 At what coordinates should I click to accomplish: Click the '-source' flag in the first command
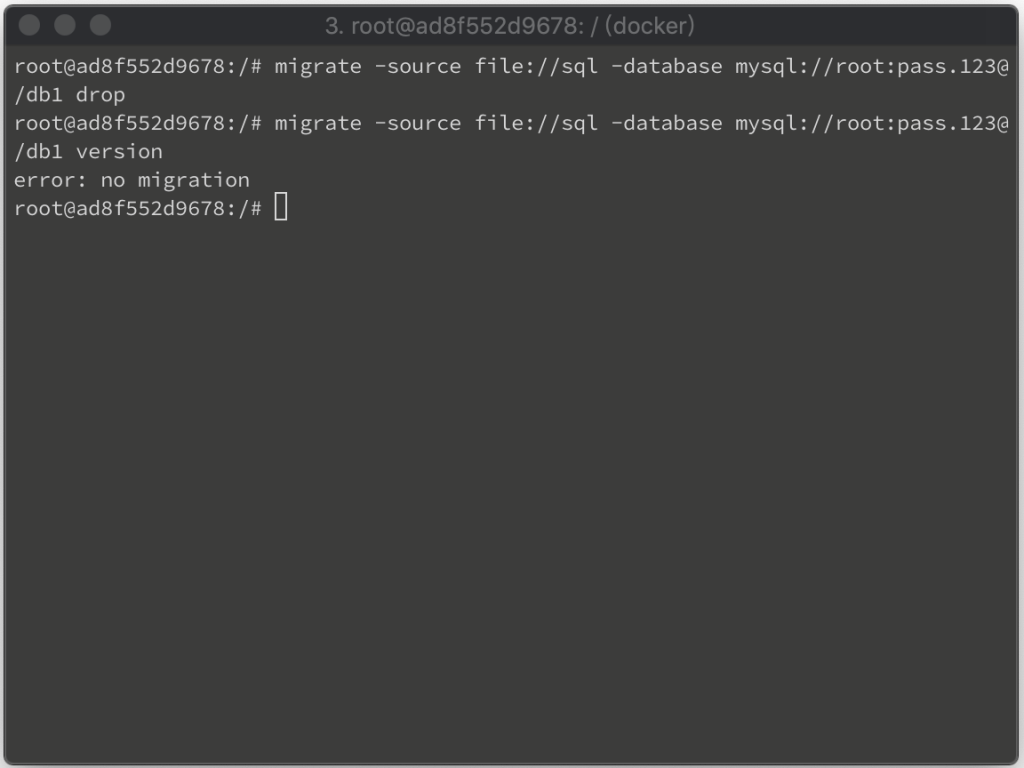[x=417, y=67]
